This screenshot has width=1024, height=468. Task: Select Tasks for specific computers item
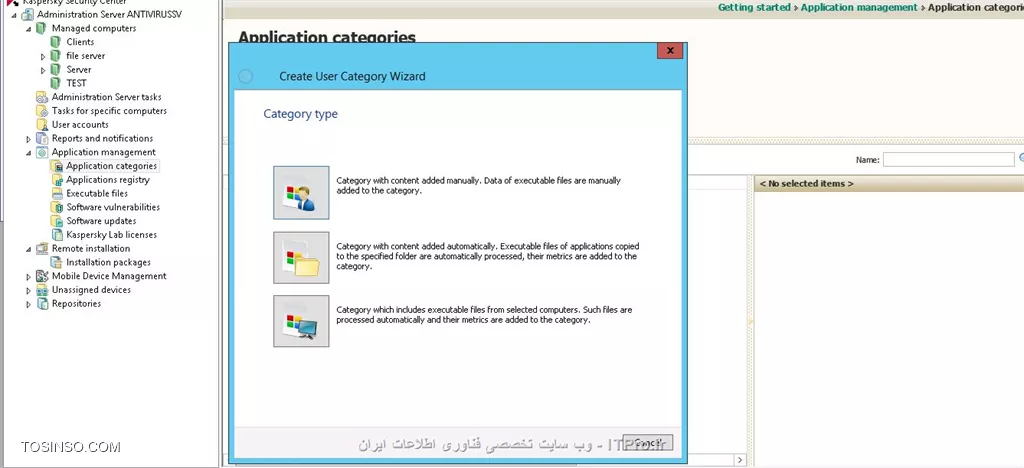click(109, 110)
